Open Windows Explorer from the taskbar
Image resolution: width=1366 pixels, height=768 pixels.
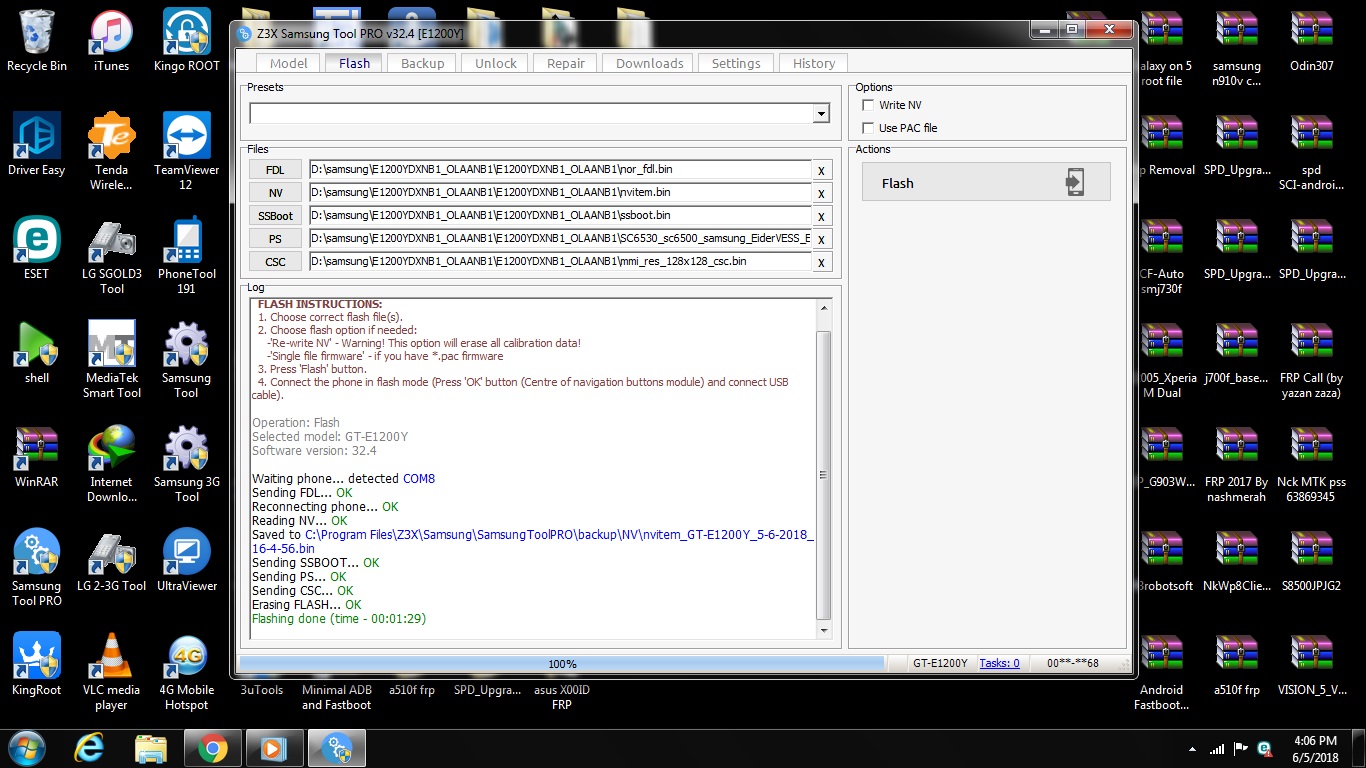pos(150,748)
